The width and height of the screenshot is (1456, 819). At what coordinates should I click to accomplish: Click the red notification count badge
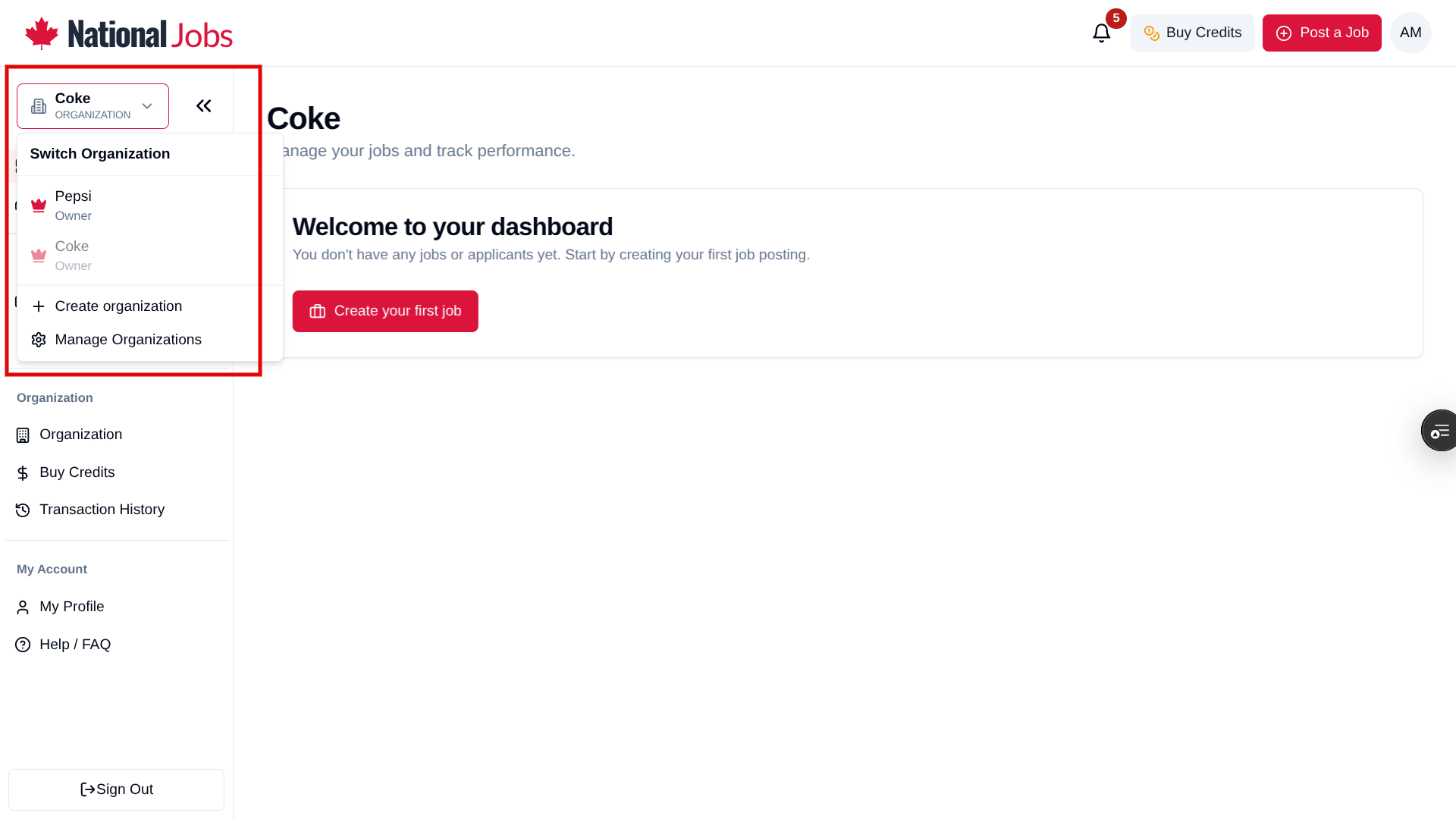click(1116, 18)
